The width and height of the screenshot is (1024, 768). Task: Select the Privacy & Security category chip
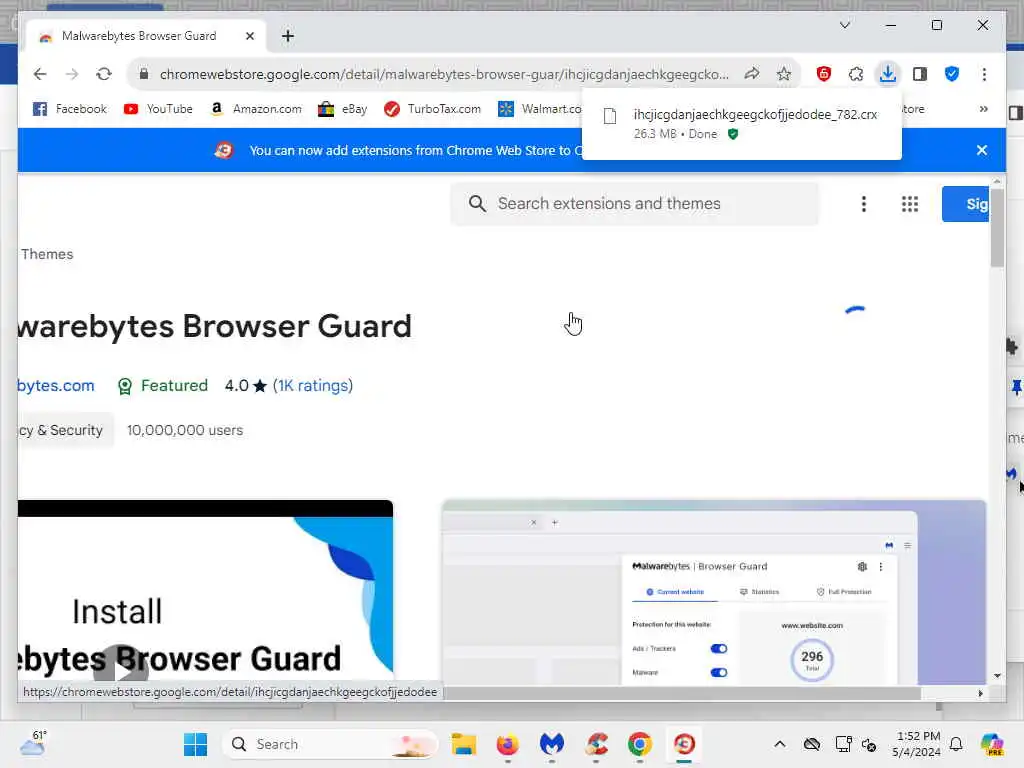tap(65, 430)
